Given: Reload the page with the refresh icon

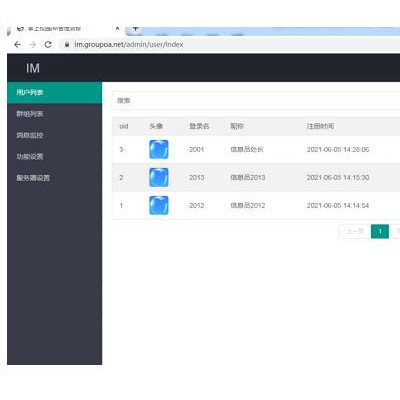Looking at the screenshot, I should point(48,44).
